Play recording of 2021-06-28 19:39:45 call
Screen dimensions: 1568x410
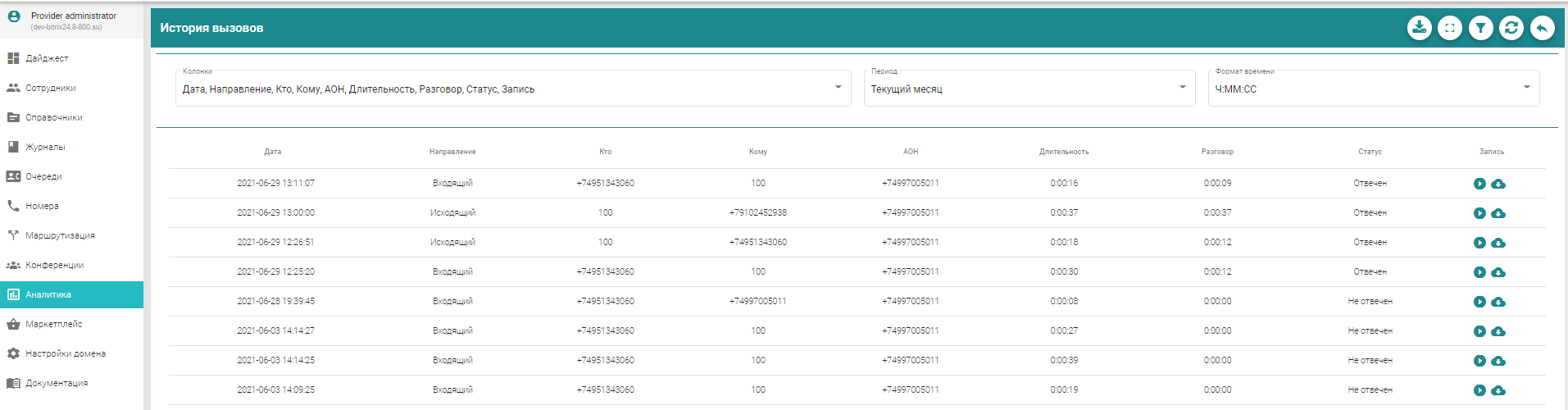(x=1479, y=302)
